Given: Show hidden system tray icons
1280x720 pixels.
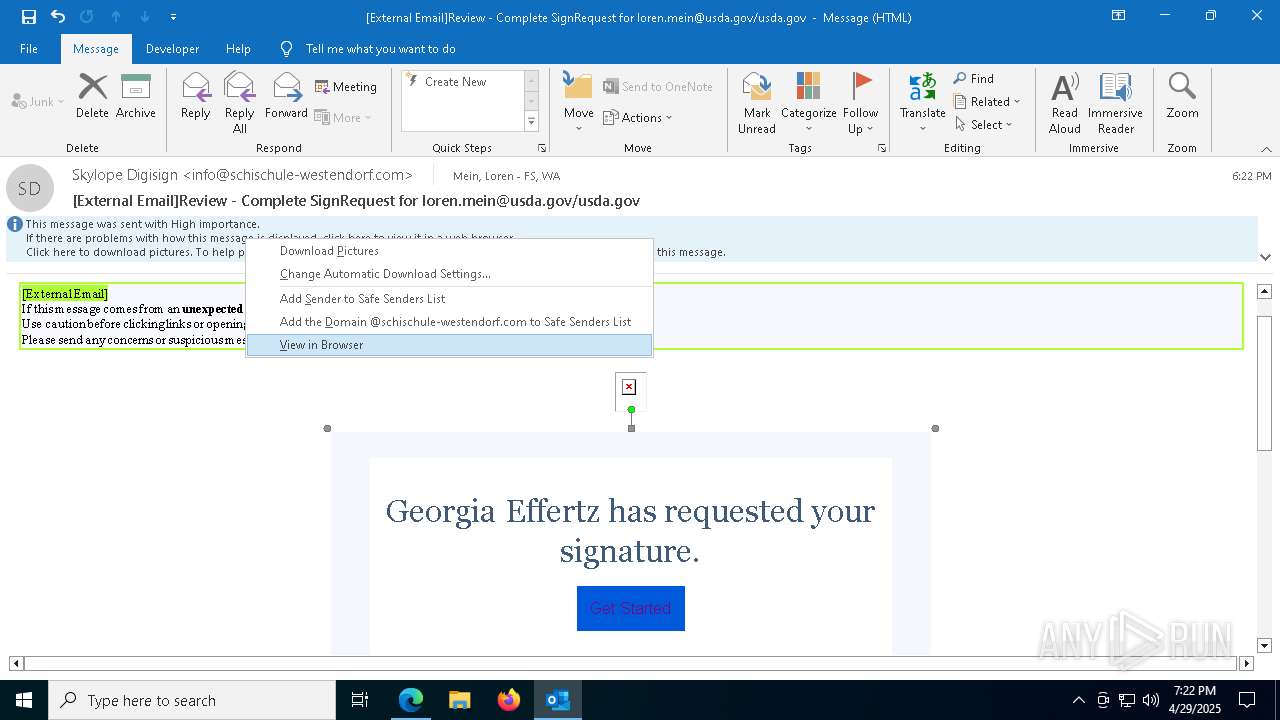Looking at the screenshot, I should tap(1078, 700).
